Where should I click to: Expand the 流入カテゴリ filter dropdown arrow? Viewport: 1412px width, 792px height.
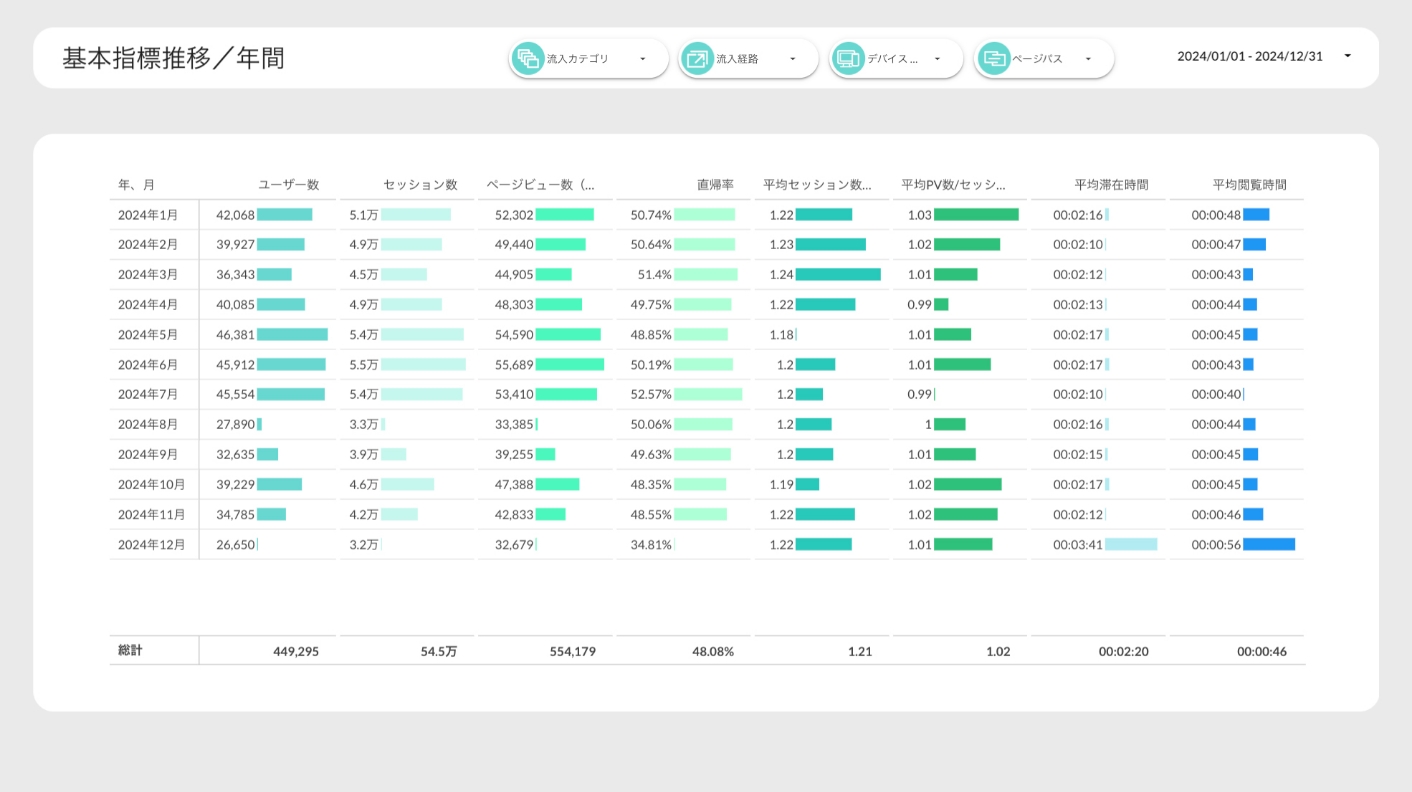tap(642, 59)
